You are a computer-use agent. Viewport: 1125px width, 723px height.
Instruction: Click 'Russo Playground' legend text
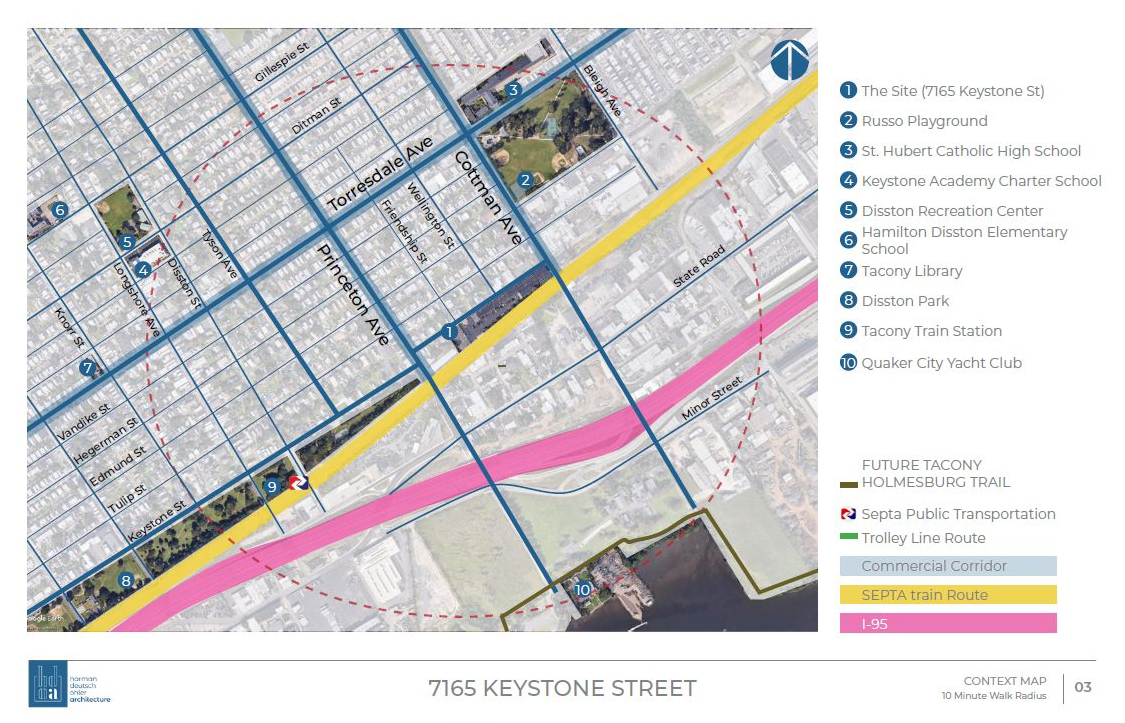pos(924,121)
